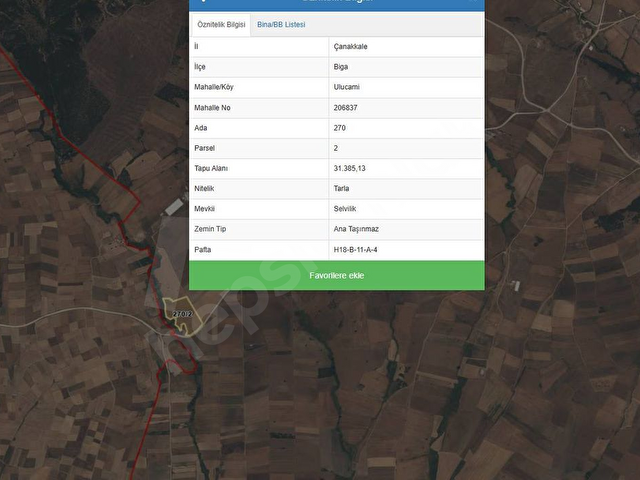Select the Ada value 270
The width and height of the screenshot is (640, 480).
(340, 128)
